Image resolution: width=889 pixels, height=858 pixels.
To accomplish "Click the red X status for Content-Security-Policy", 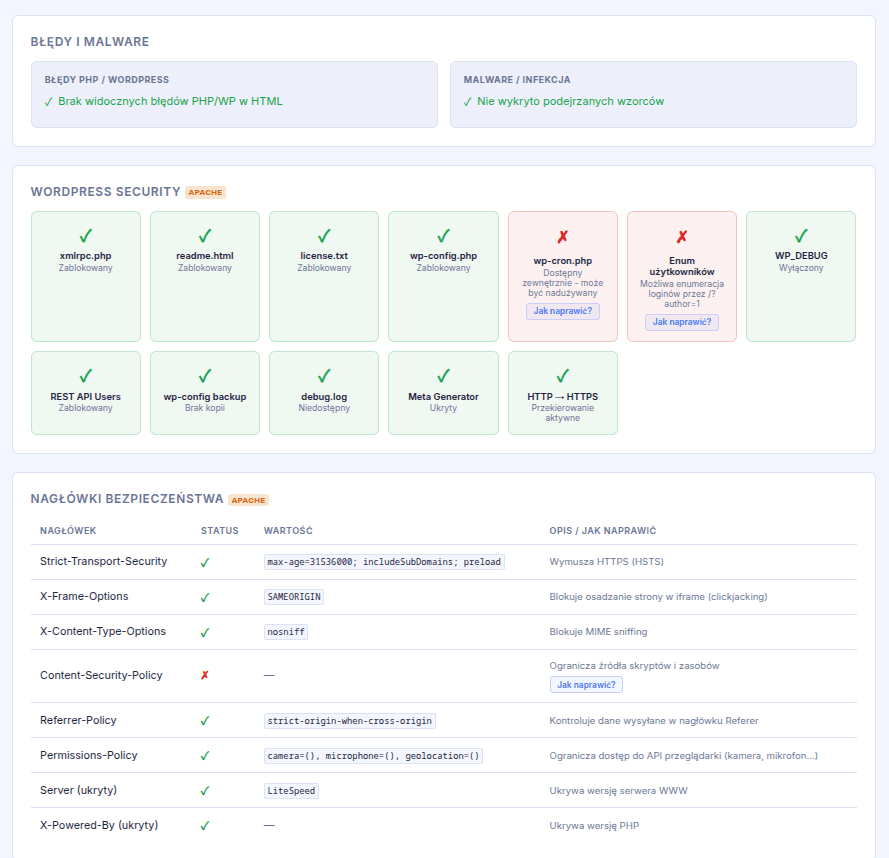I will pos(205,675).
